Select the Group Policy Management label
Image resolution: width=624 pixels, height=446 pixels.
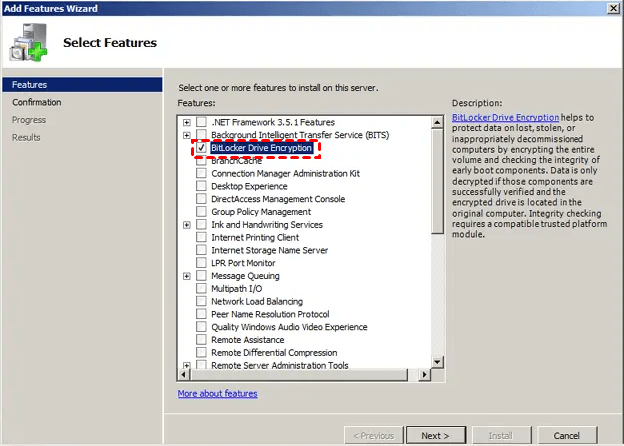pos(261,212)
